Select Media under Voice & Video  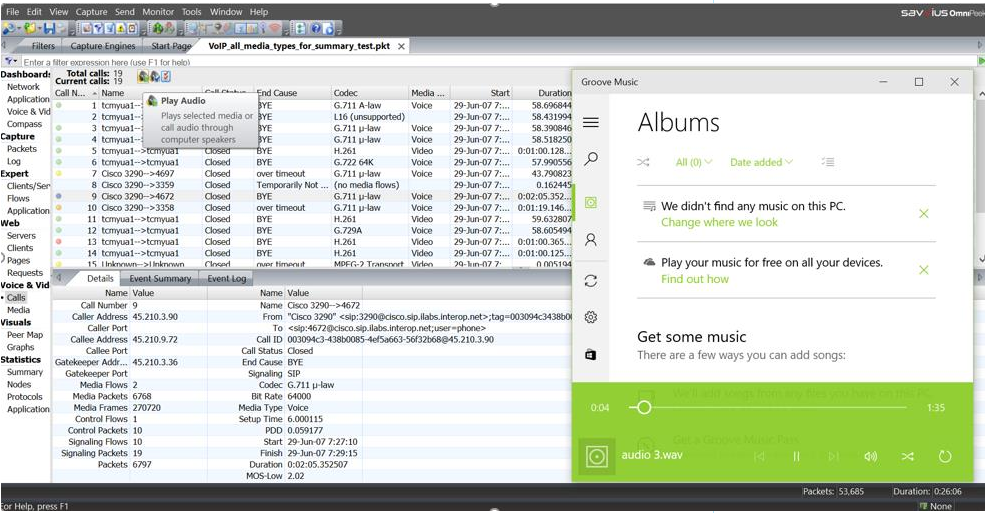tap(18, 310)
